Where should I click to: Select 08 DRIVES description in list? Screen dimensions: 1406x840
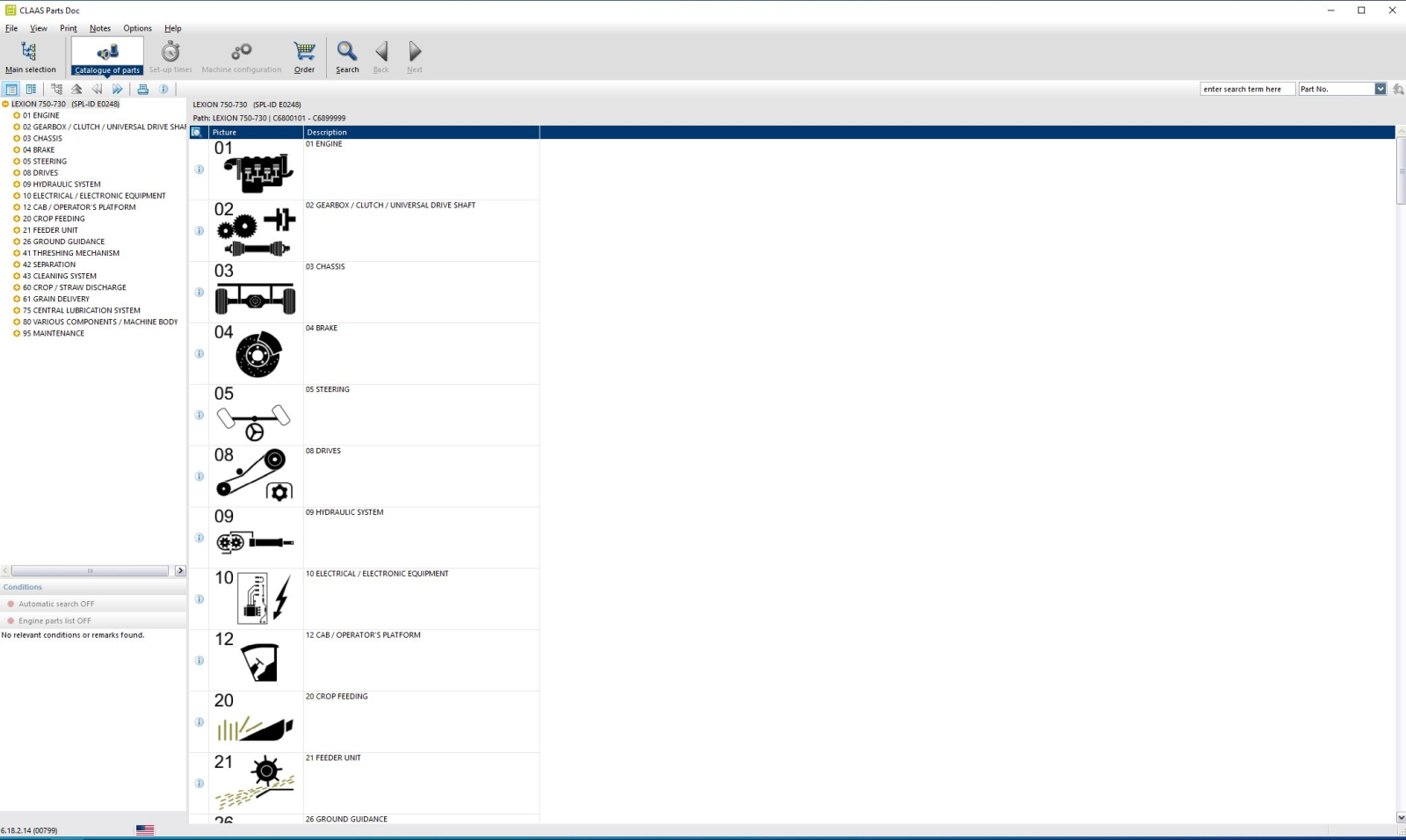point(323,451)
